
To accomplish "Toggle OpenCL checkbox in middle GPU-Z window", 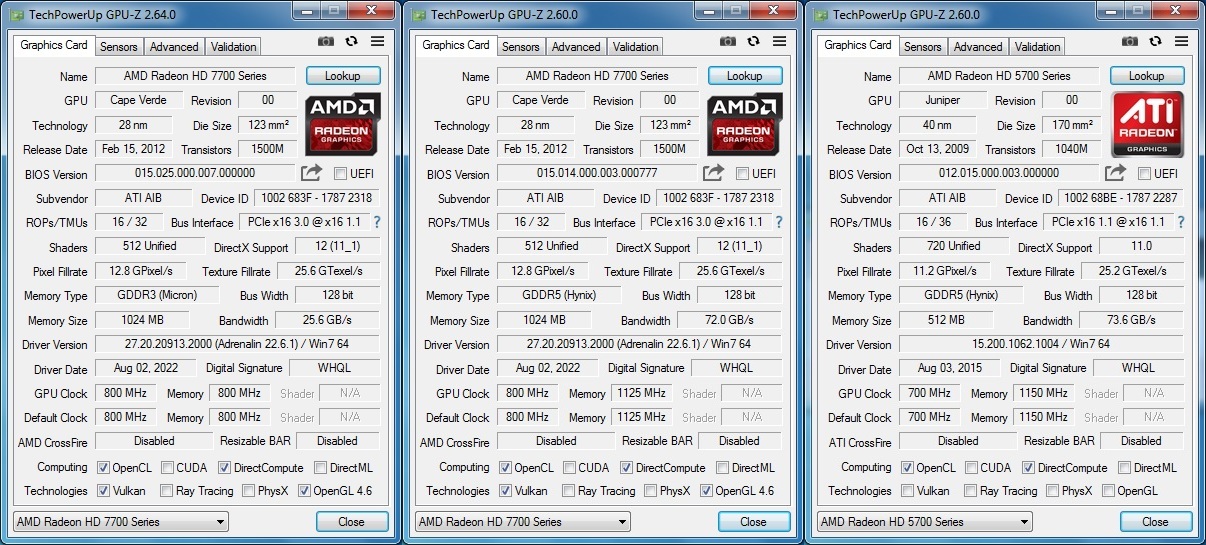I will click(x=505, y=467).
